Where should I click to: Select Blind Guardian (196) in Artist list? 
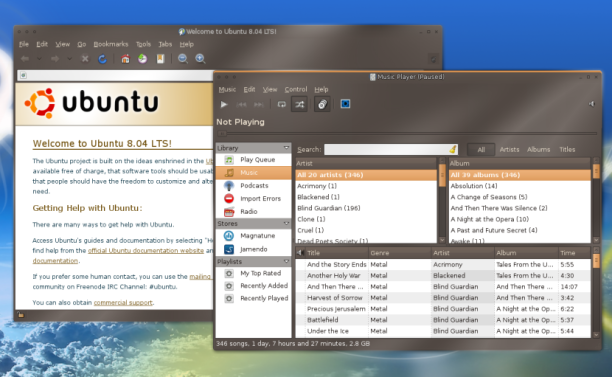[366, 208]
